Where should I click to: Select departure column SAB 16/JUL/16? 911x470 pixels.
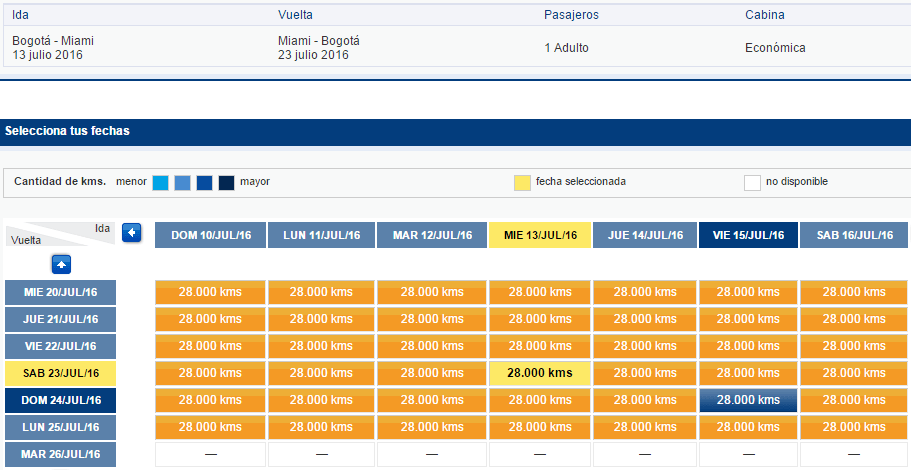[x=854, y=235]
